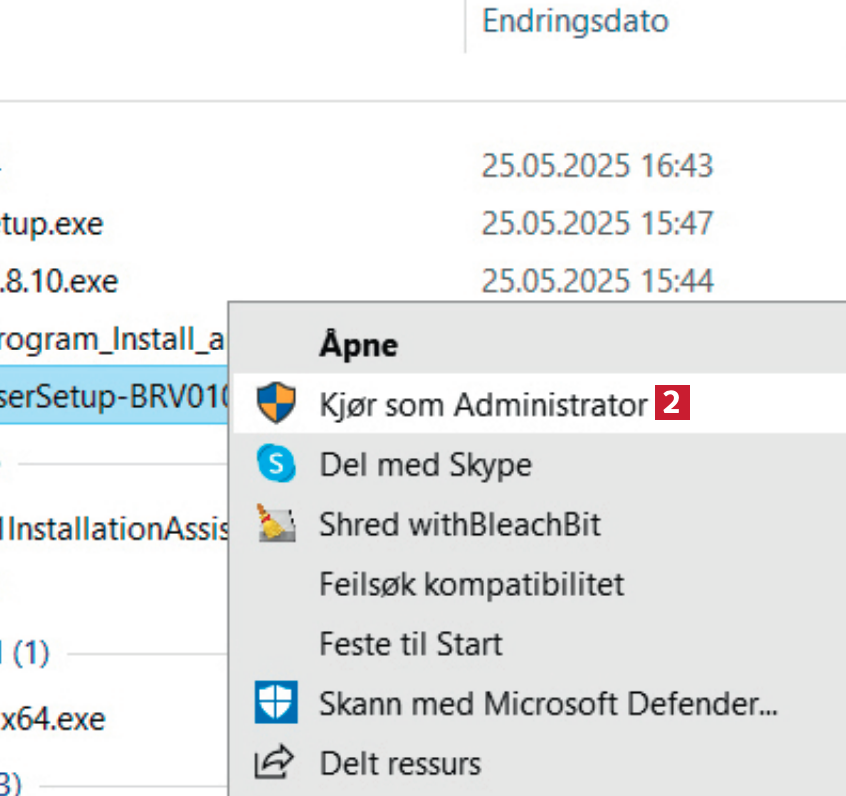846x796 pixels.
Task: Click the 25.05.2025 16:43 date cell
Action: click(x=597, y=165)
